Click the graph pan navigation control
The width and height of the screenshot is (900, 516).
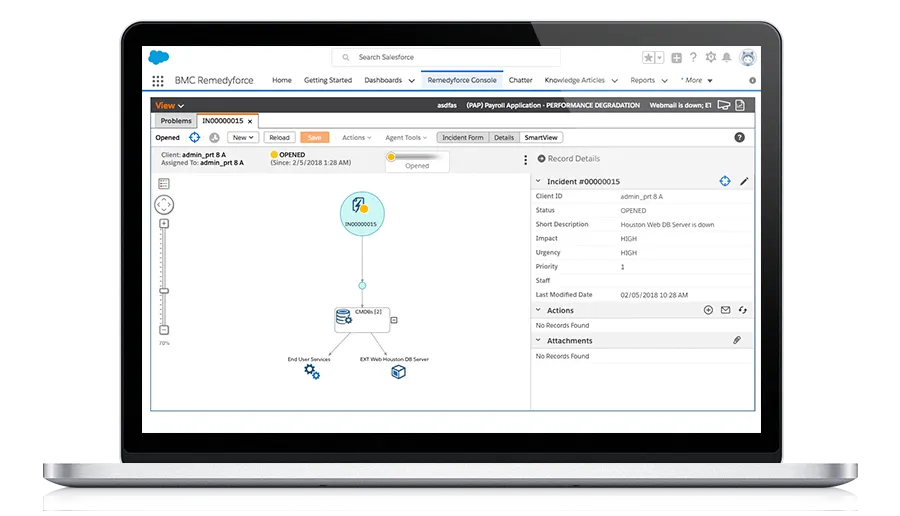click(x=164, y=205)
